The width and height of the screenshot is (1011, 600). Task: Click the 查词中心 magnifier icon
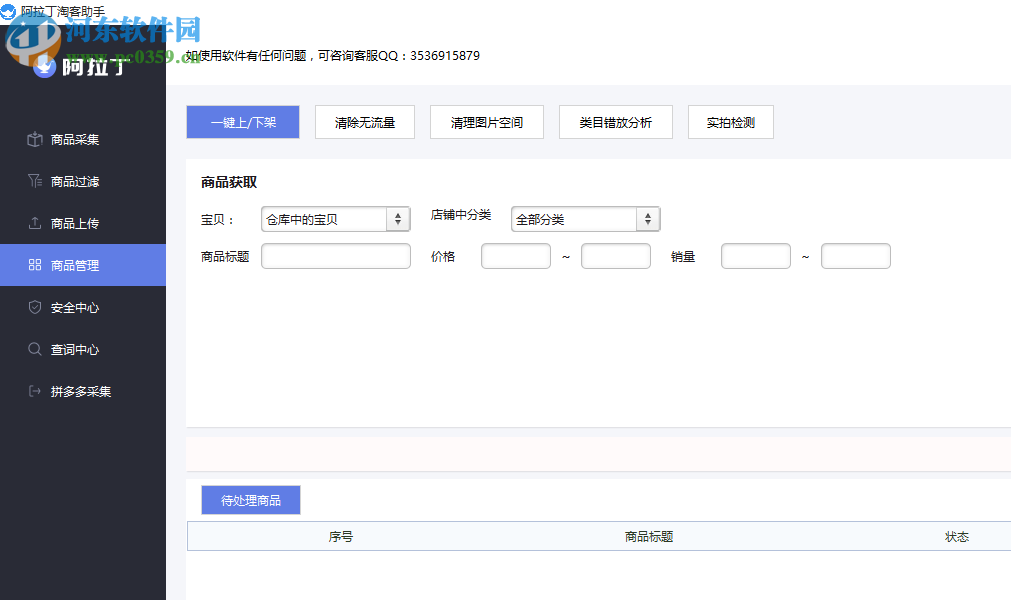coord(36,349)
